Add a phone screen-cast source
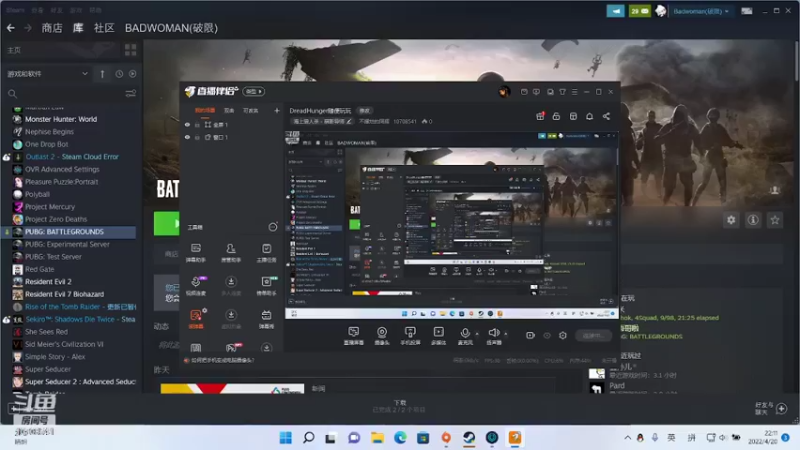800x450 pixels. coord(410,336)
